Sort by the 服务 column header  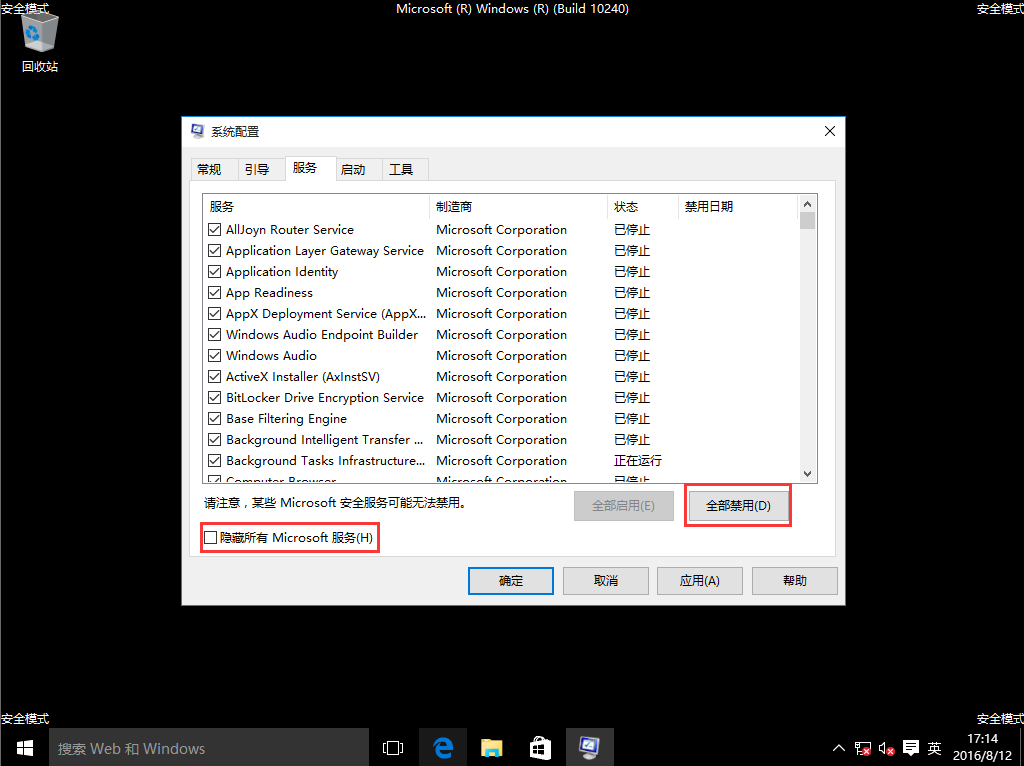pos(316,206)
